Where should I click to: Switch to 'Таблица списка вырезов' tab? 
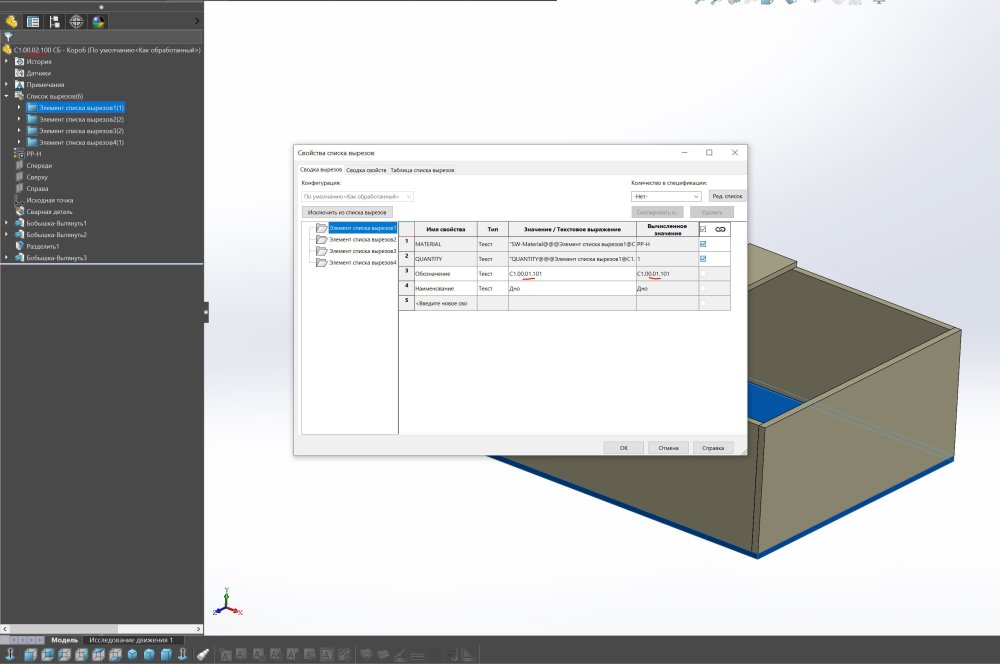pyautogui.click(x=422, y=170)
